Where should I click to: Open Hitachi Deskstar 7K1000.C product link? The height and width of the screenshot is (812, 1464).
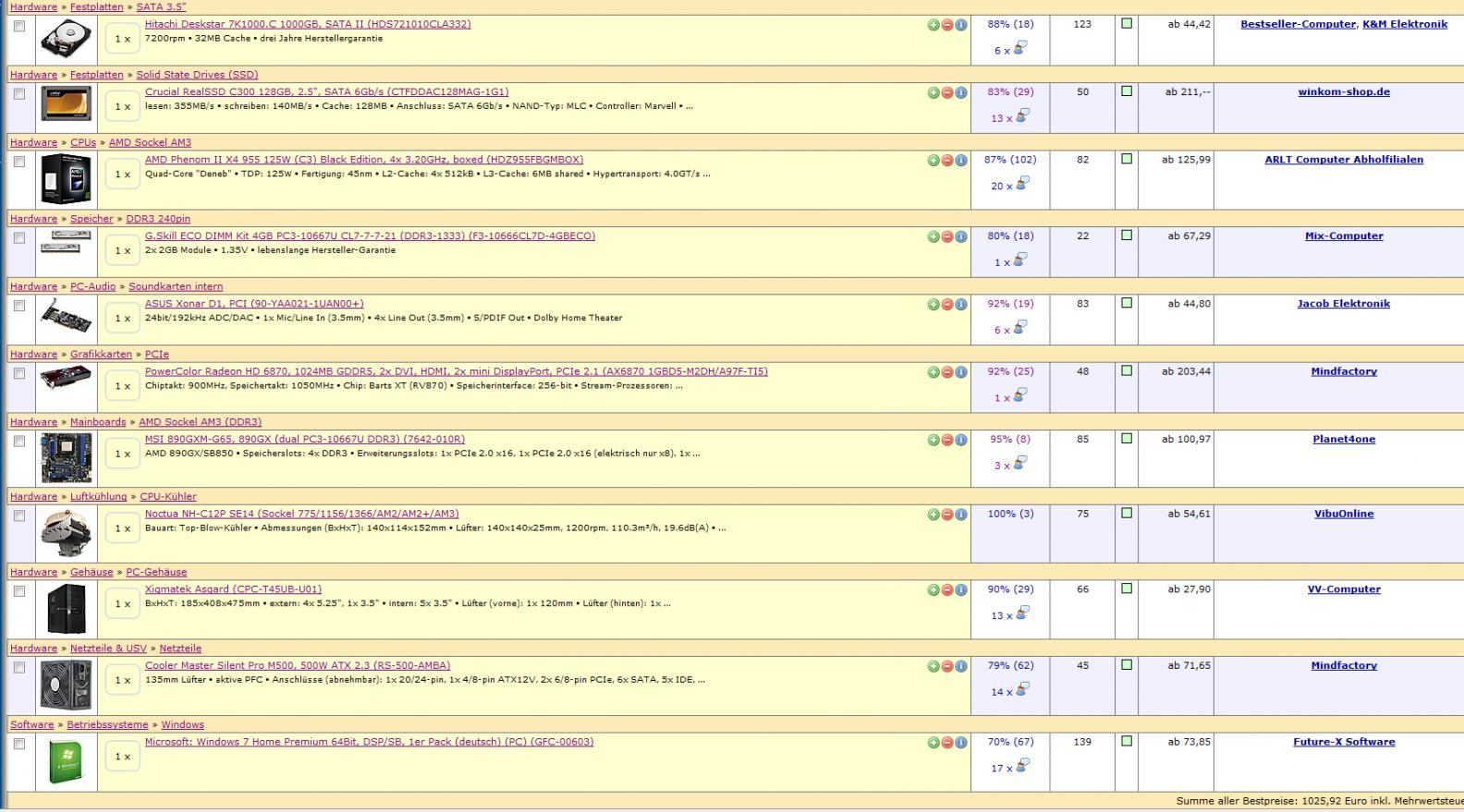tap(308, 24)
